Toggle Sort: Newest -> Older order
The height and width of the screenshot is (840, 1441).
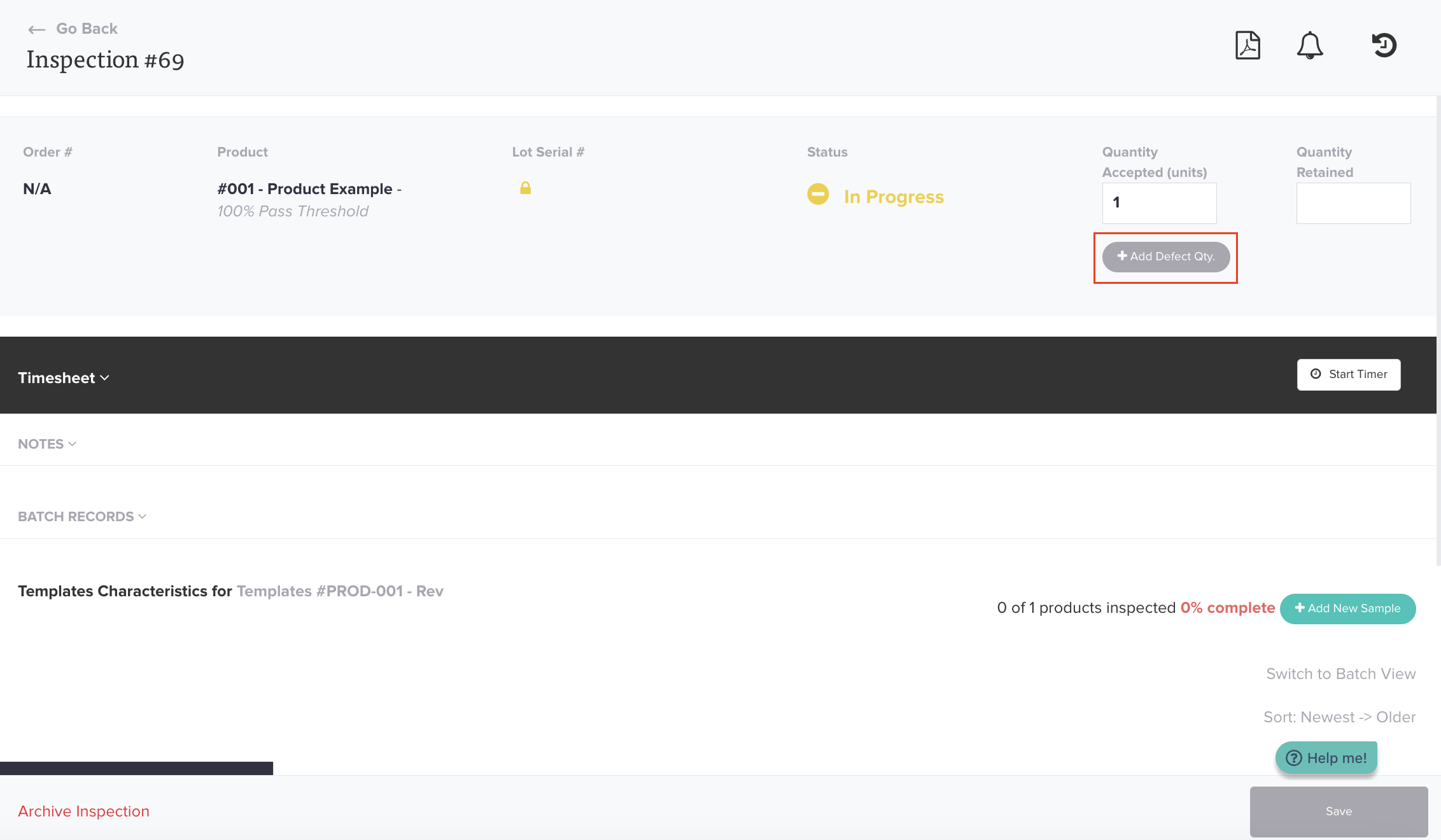tap(1339, 717)
